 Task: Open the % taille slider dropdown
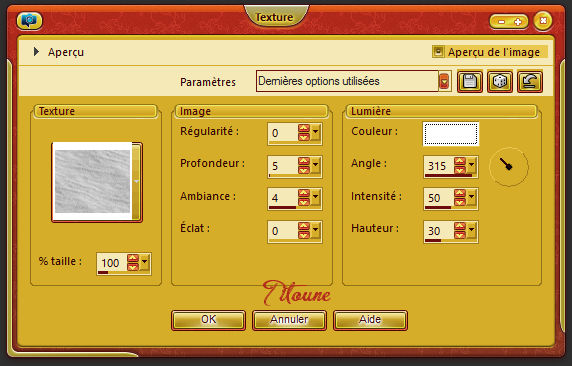tap(145, 262)
